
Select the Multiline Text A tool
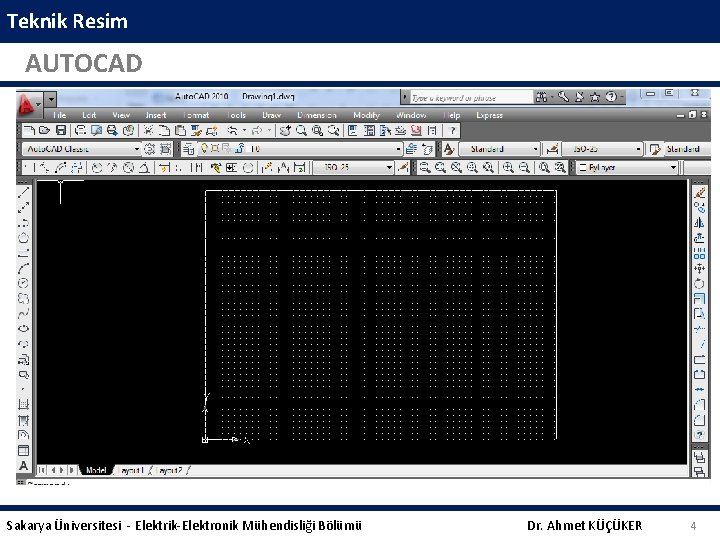tap(23, 465)
